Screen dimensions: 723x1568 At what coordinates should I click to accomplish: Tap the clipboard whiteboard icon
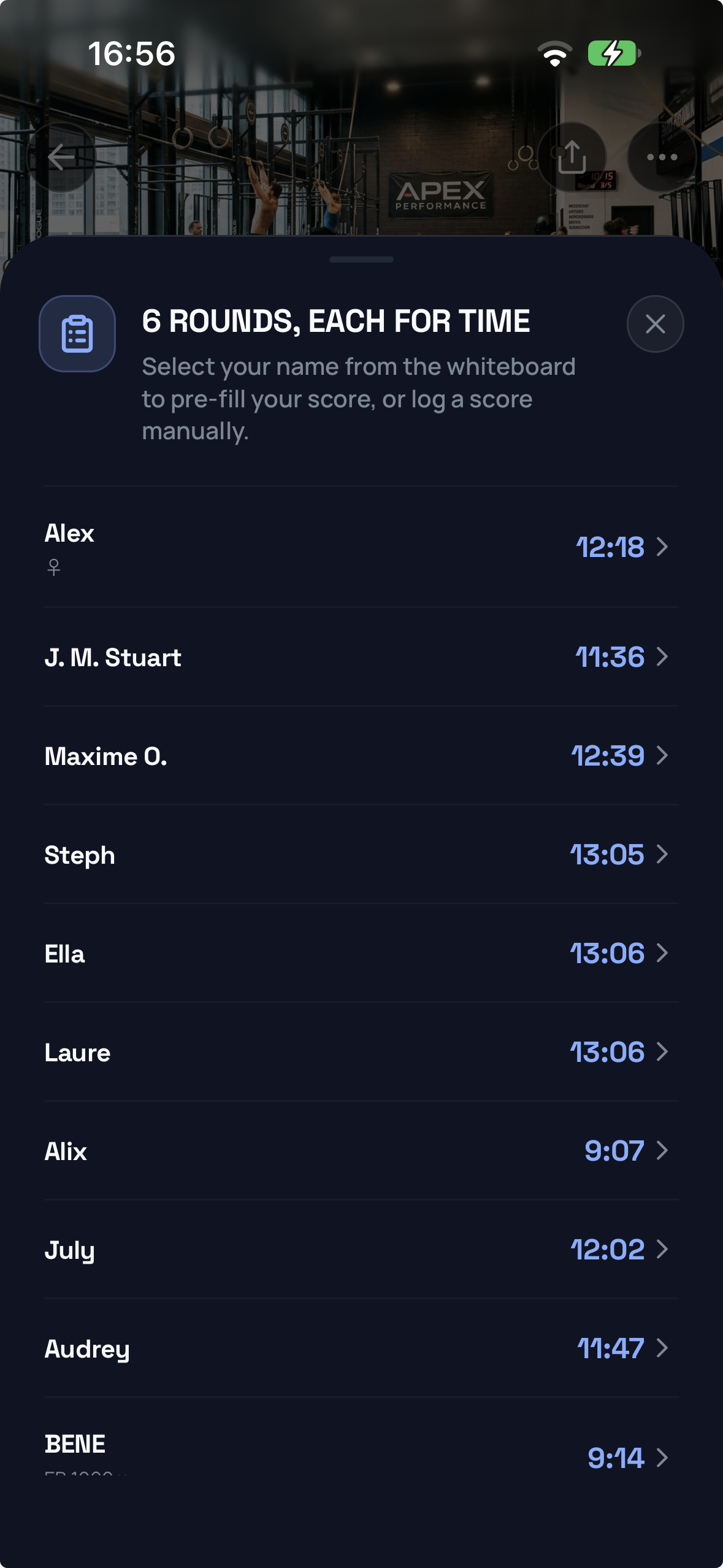(77, 334)
